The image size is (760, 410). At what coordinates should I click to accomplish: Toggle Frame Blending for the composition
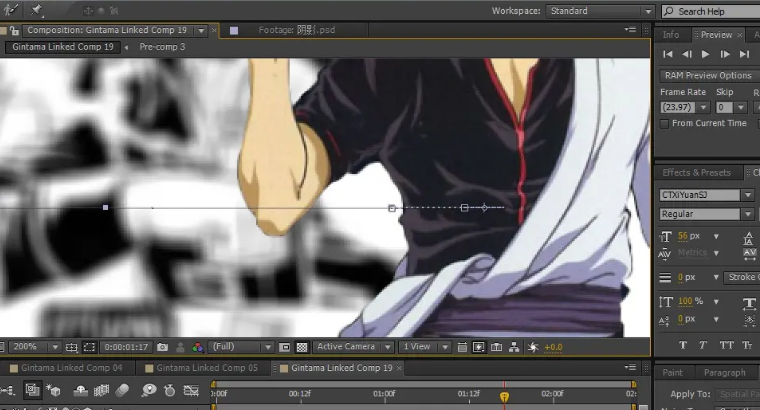point(101,390)
